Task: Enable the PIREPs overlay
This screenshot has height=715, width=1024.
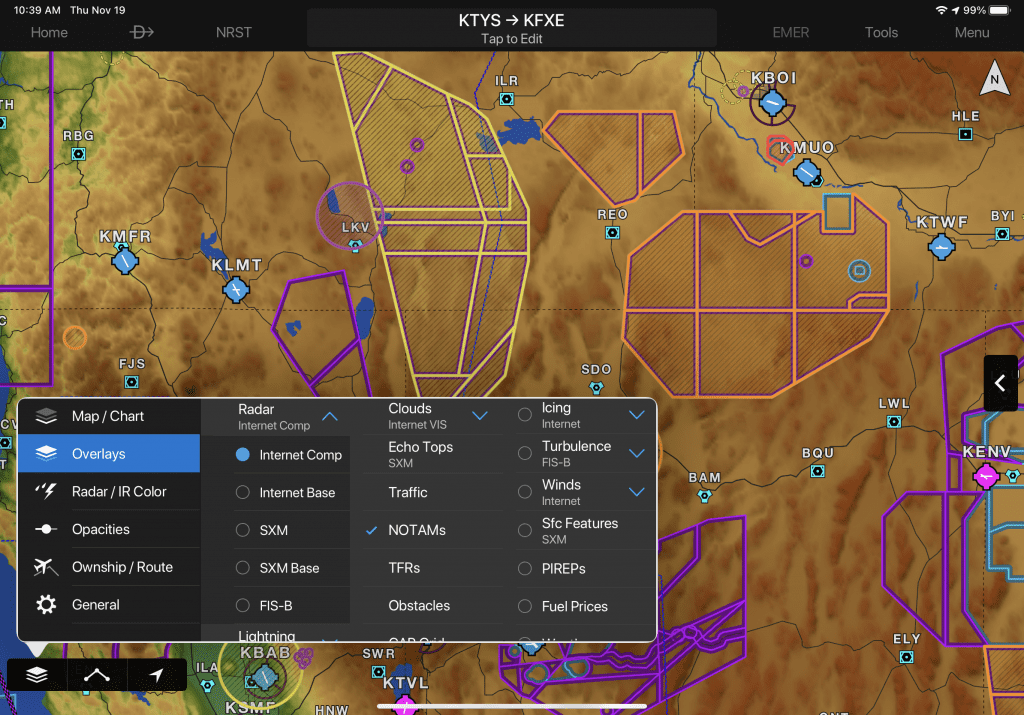Action: pos(524,569)
